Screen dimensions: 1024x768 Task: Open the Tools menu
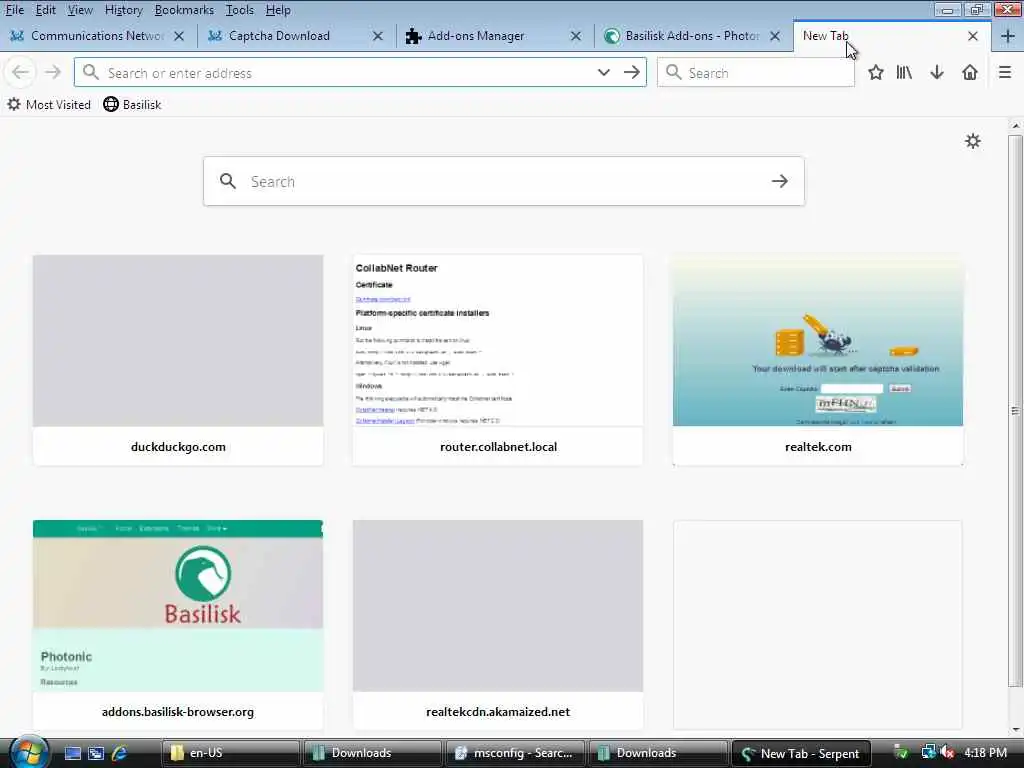click(240, 10)
